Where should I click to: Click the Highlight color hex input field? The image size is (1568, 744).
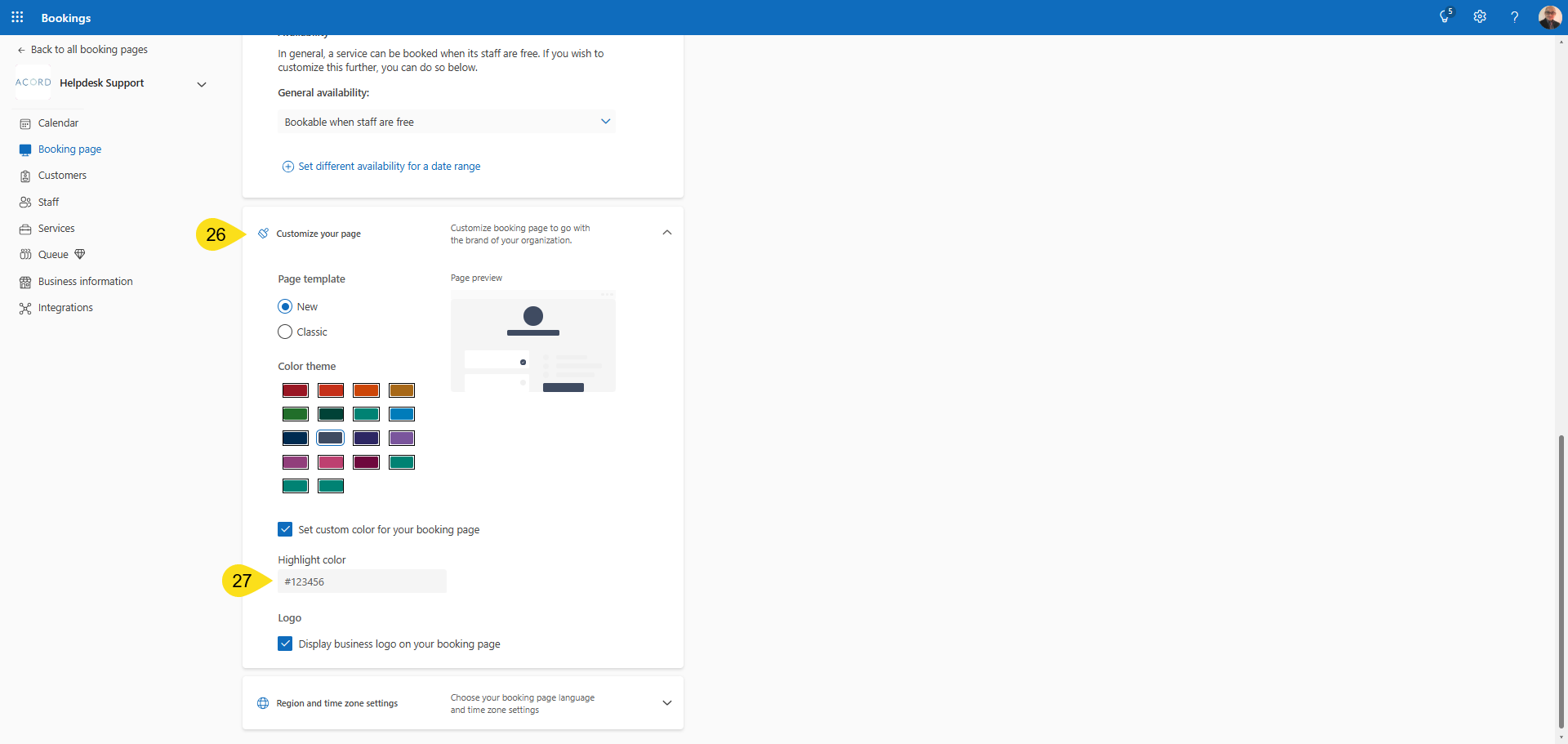coord(362,581)
